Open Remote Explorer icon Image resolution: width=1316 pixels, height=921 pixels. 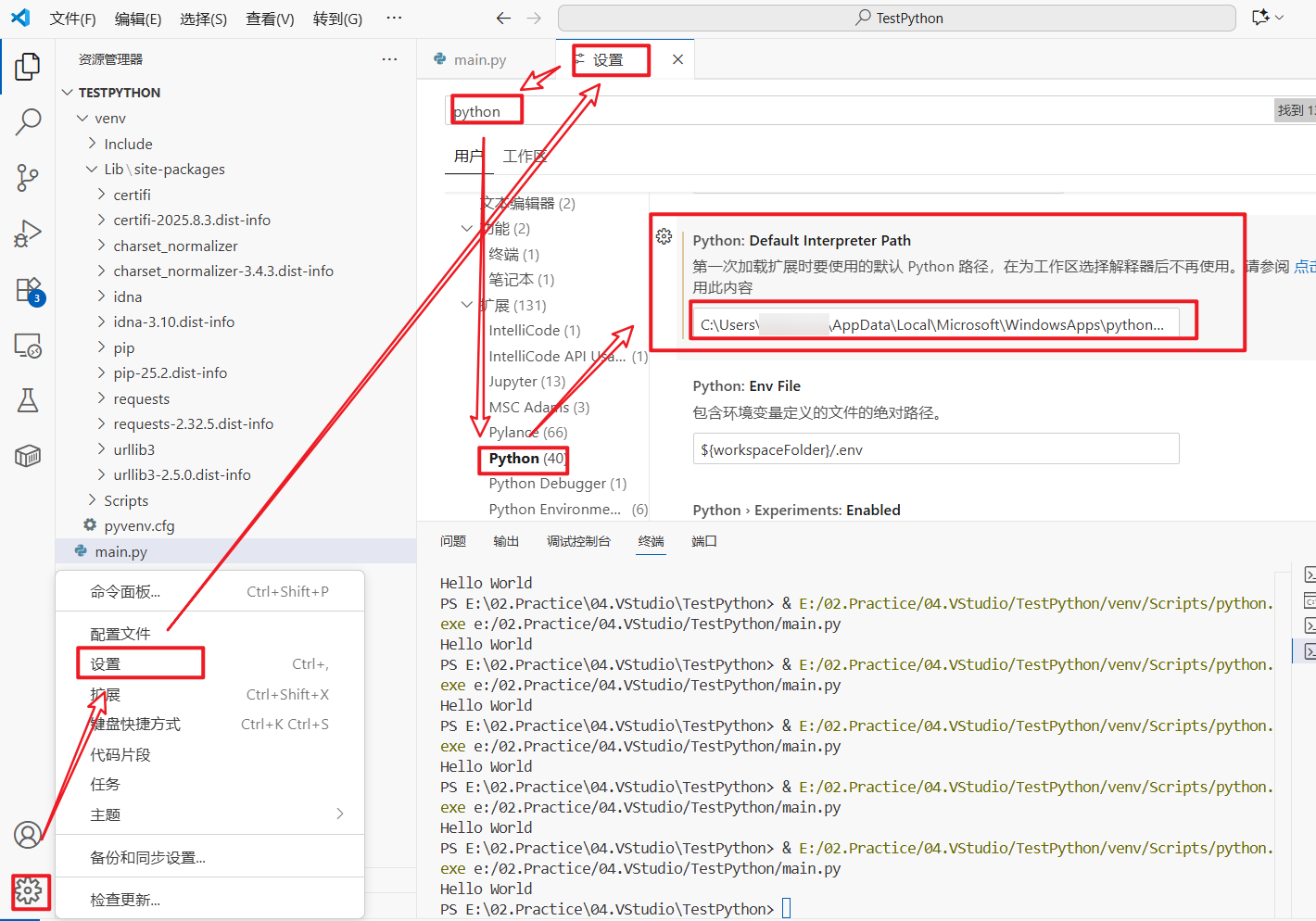click(28, 346)
